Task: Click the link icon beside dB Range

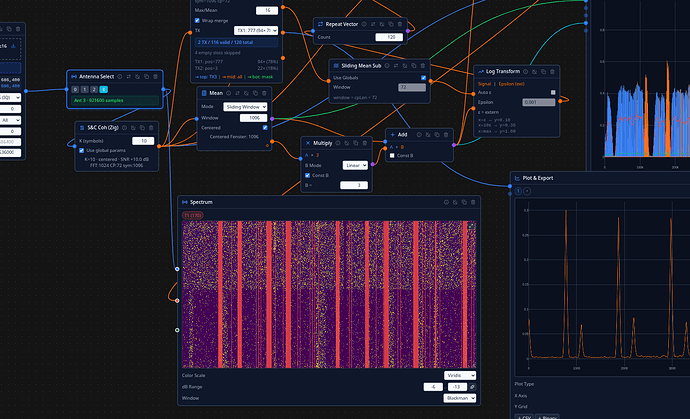Action: pos(473,385)
